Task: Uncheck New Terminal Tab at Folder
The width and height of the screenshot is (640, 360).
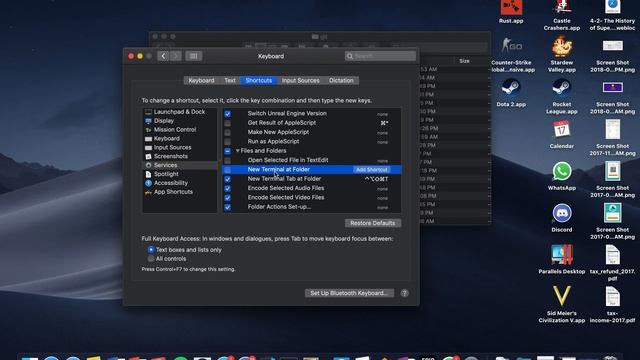Action: [x=227, y=179]
